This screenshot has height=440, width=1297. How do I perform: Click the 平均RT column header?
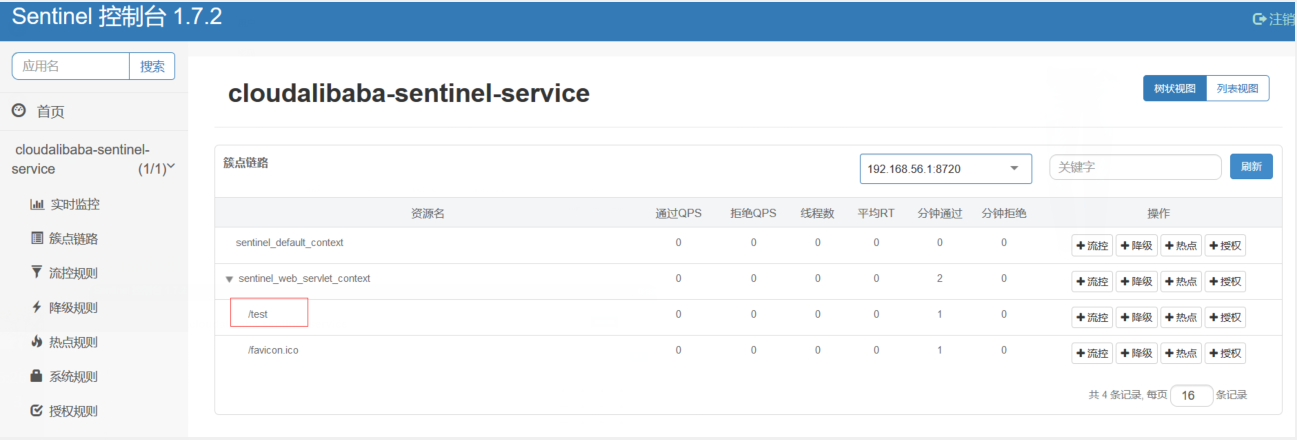(876, 213)
